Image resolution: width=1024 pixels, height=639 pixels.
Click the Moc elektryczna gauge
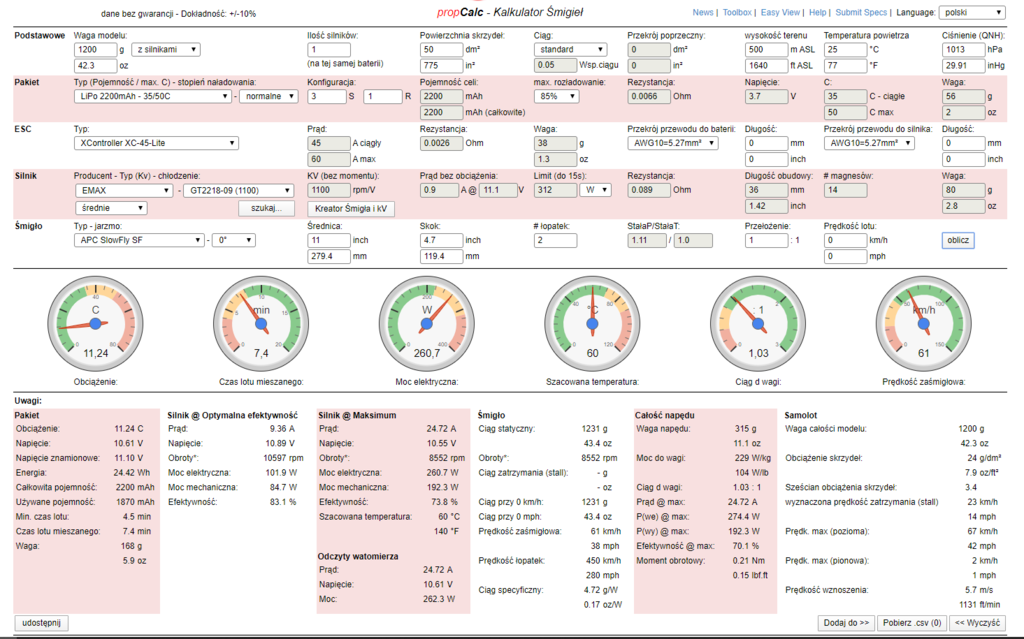427,319
